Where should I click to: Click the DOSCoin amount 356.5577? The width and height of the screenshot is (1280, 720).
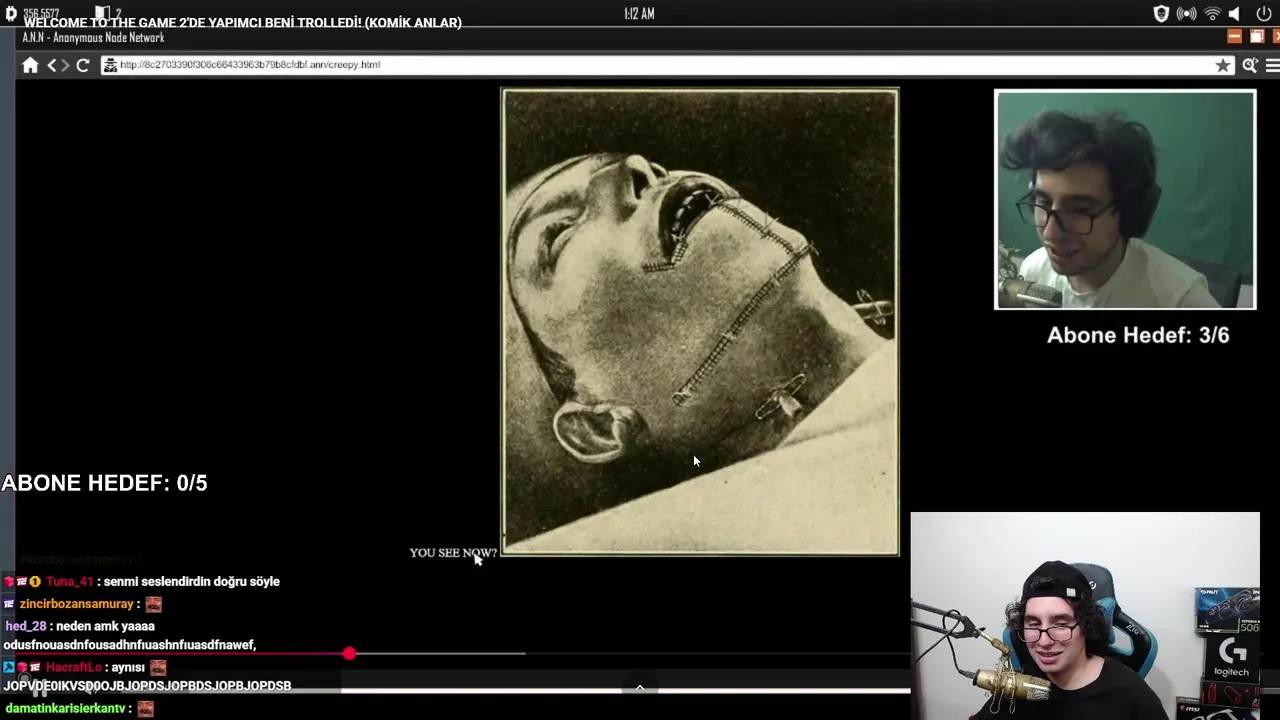click(40, 14)
